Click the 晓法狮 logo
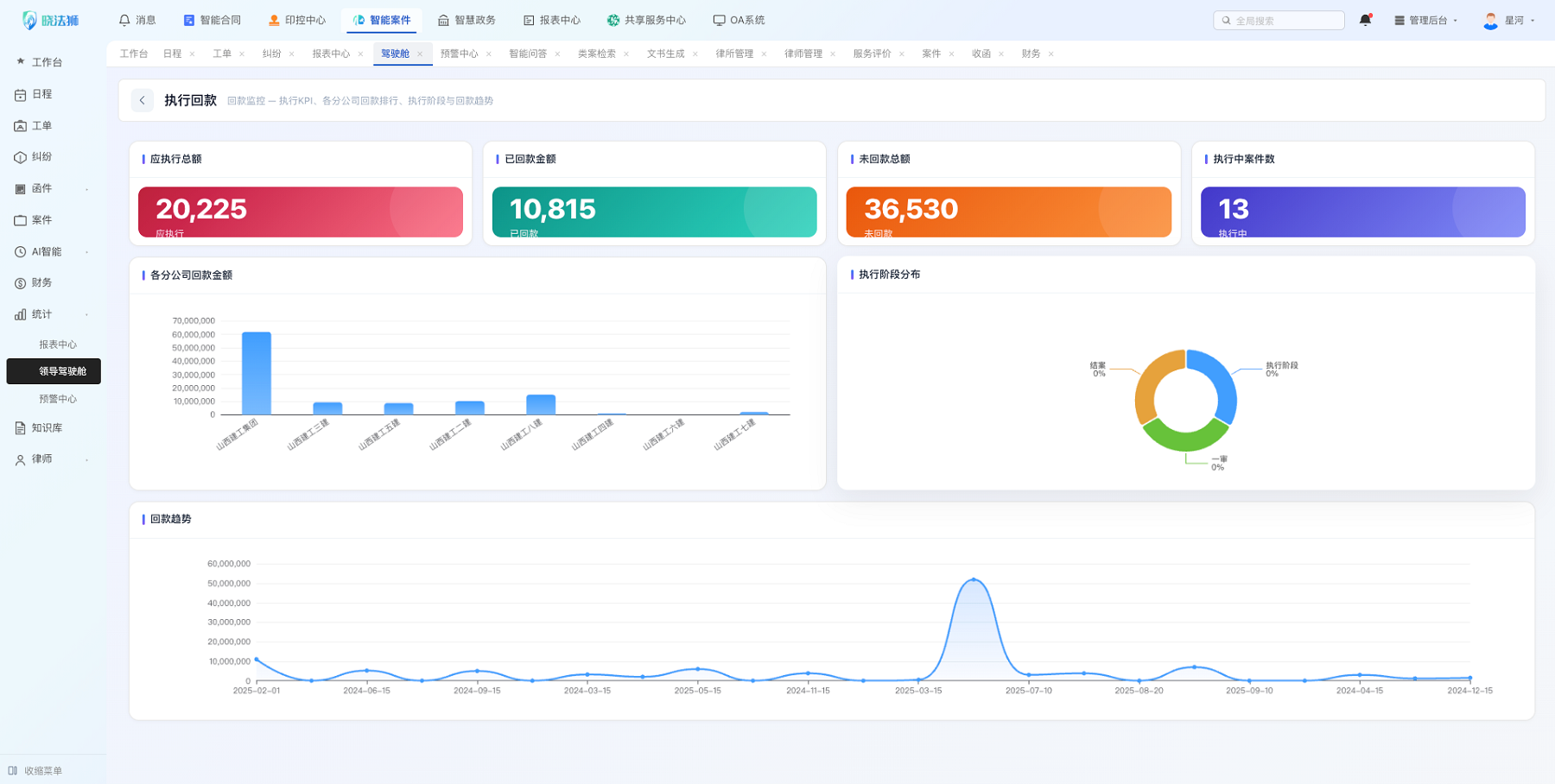This screenshot has width=1555, height=784. [50, 20]
